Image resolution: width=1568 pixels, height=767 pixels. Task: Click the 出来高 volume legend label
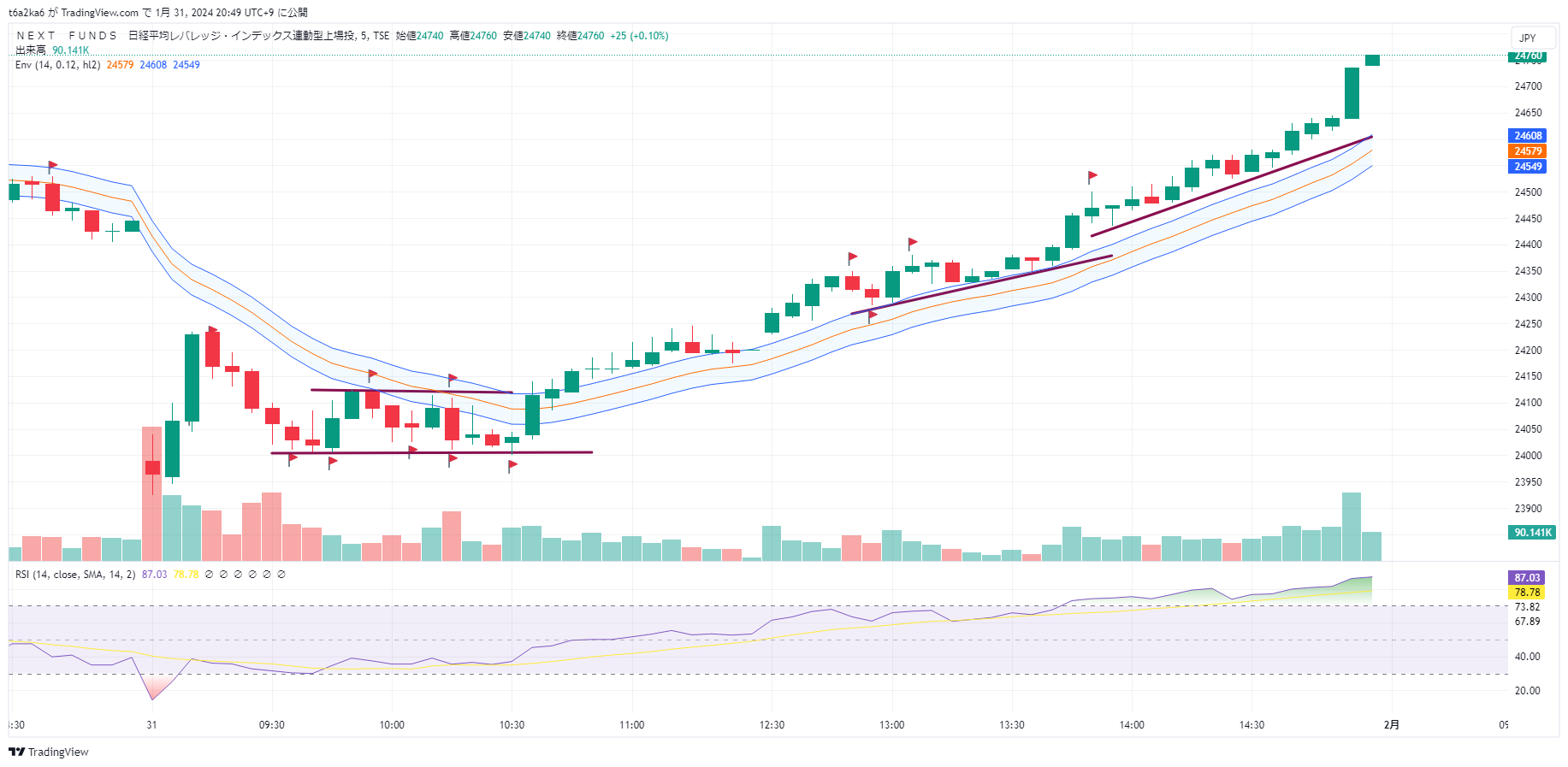[31, 50]
